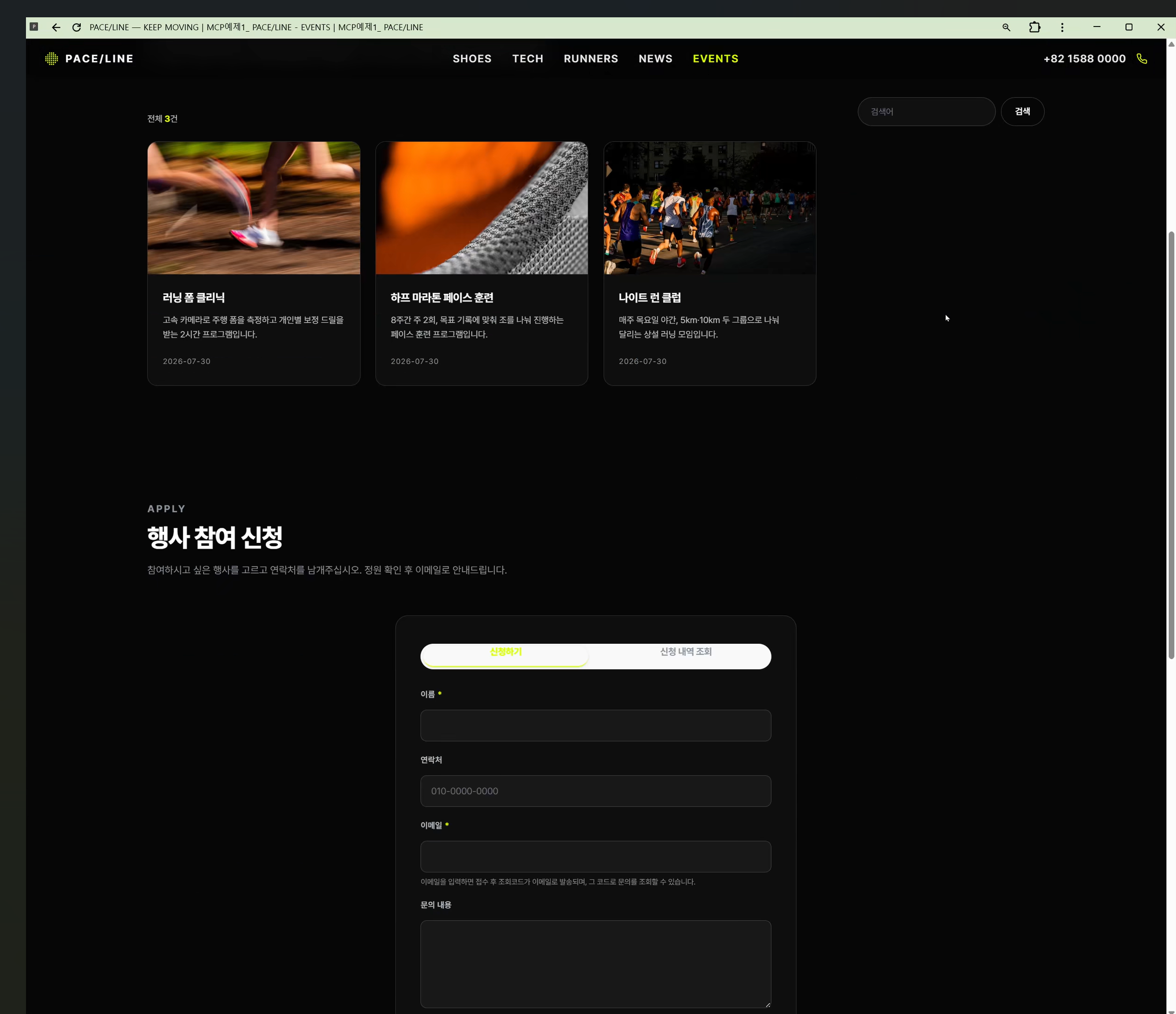
Task: Open the SHOES menu item
Action: coord(472,59)
